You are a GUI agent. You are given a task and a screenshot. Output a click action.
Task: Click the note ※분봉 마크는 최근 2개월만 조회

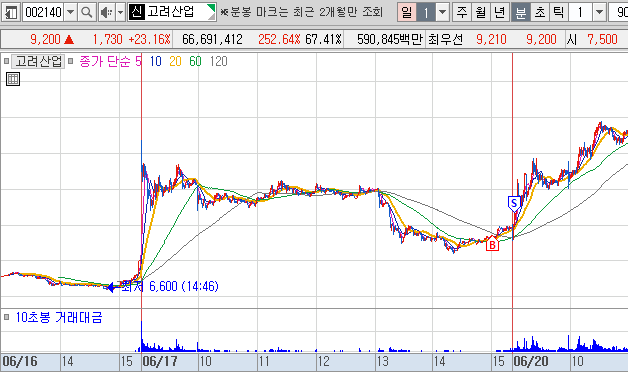[302, 12]
